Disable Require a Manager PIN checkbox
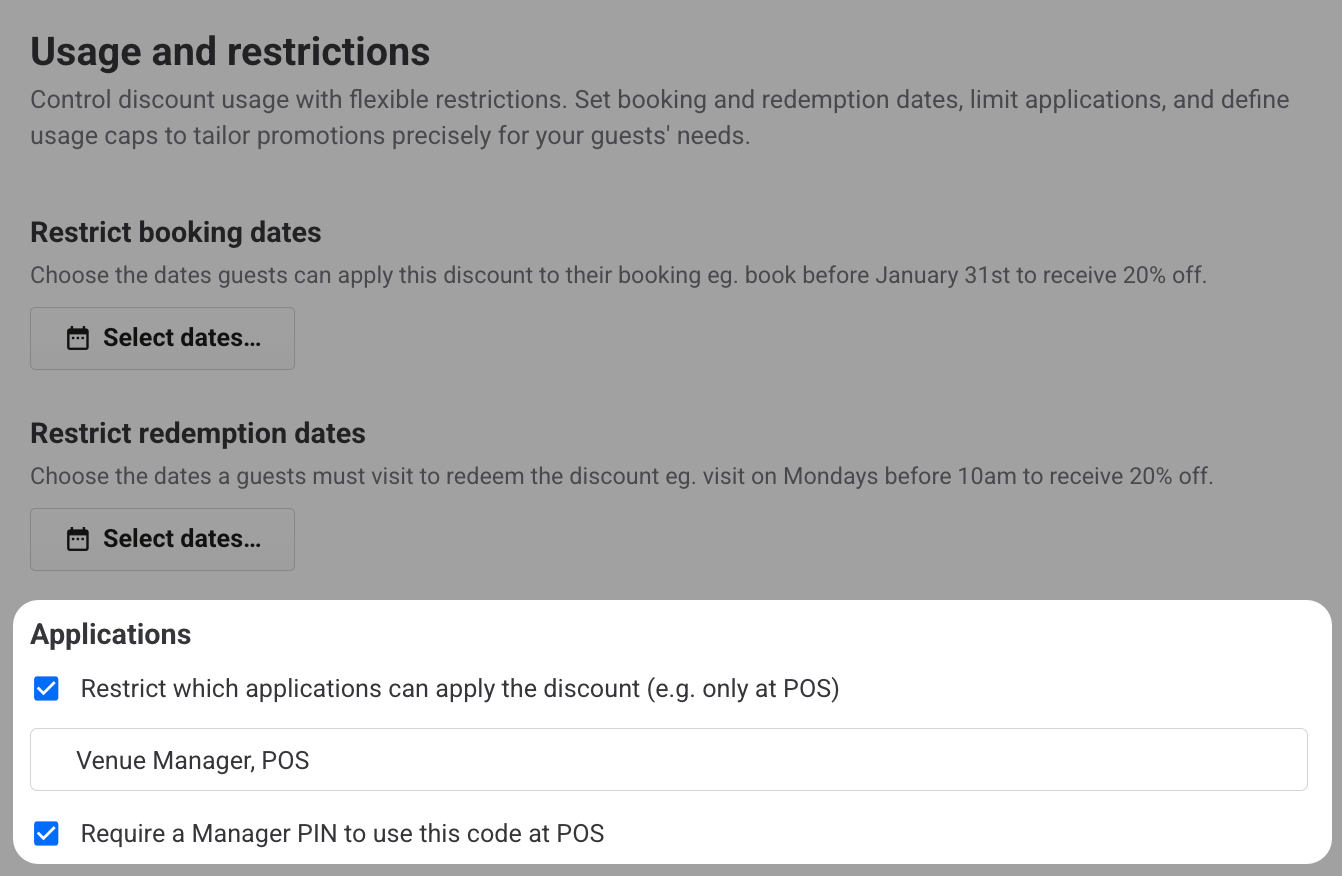This screenshot has width=1342, height=876. pos(46,833)
